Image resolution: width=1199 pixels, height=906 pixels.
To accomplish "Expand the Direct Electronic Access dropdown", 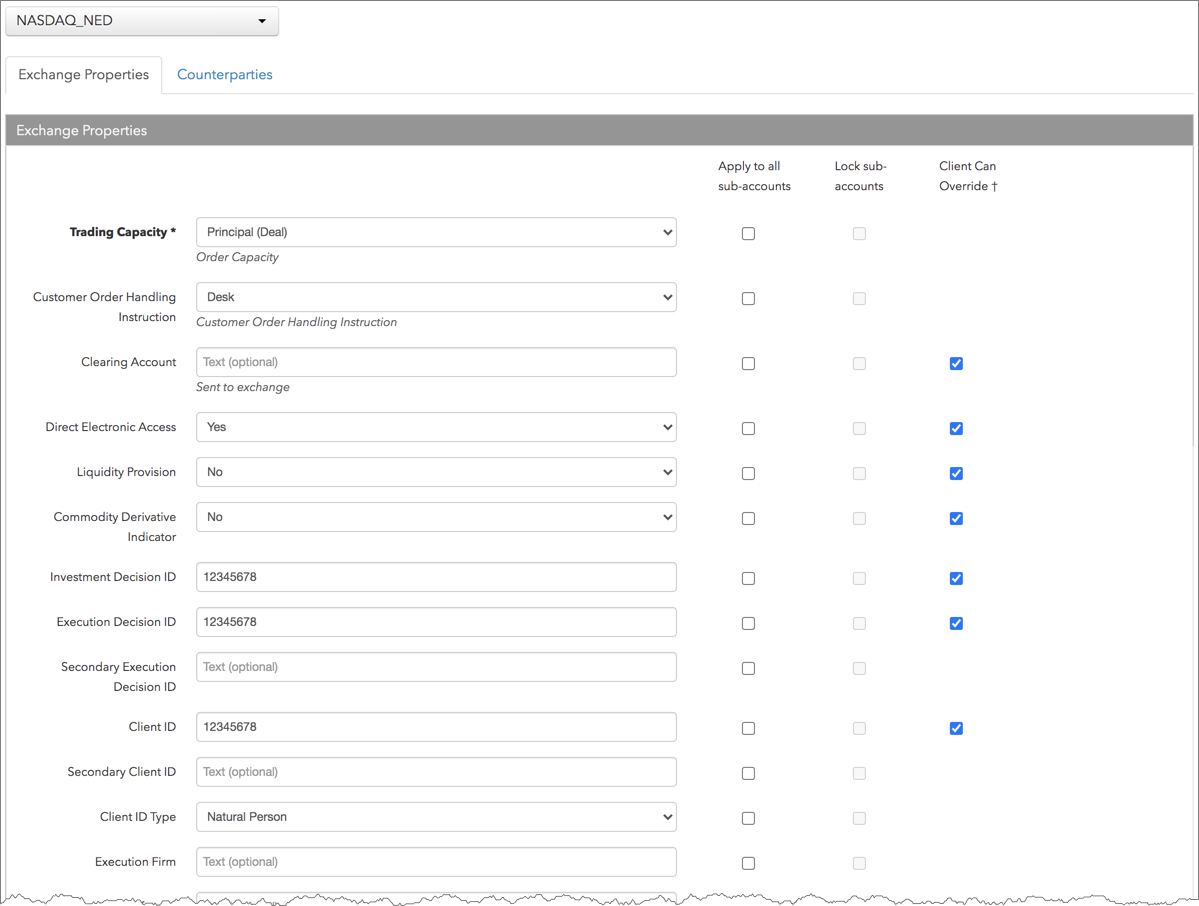I will point(436,427).
